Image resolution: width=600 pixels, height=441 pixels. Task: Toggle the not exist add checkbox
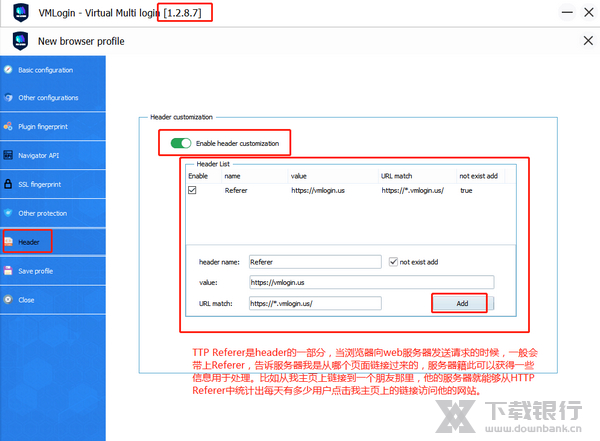coord(393,262)
